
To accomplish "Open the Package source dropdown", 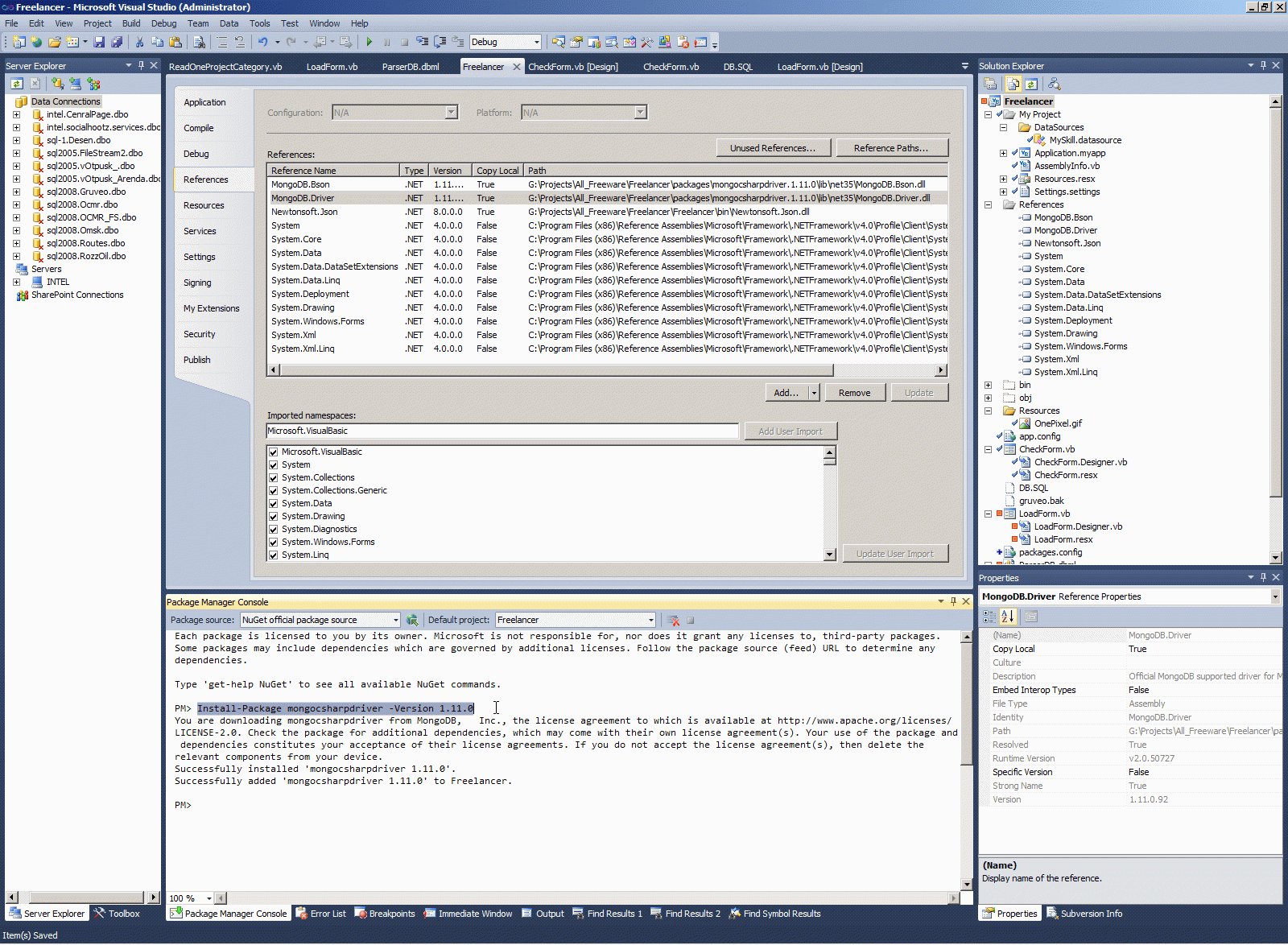I will tap(395, 620).
